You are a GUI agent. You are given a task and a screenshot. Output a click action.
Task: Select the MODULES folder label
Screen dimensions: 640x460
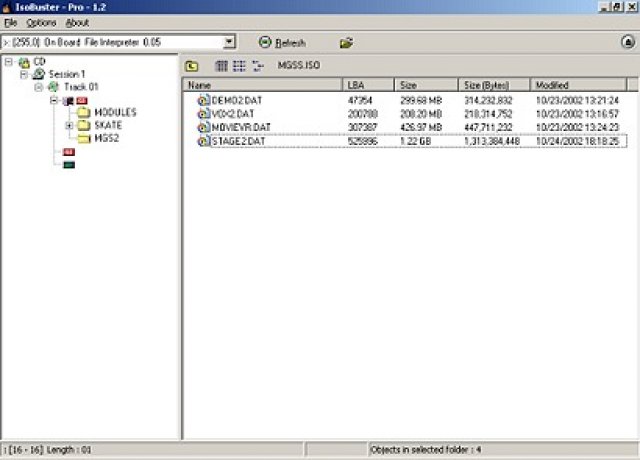pyautogui.click(x=116, y=112)
